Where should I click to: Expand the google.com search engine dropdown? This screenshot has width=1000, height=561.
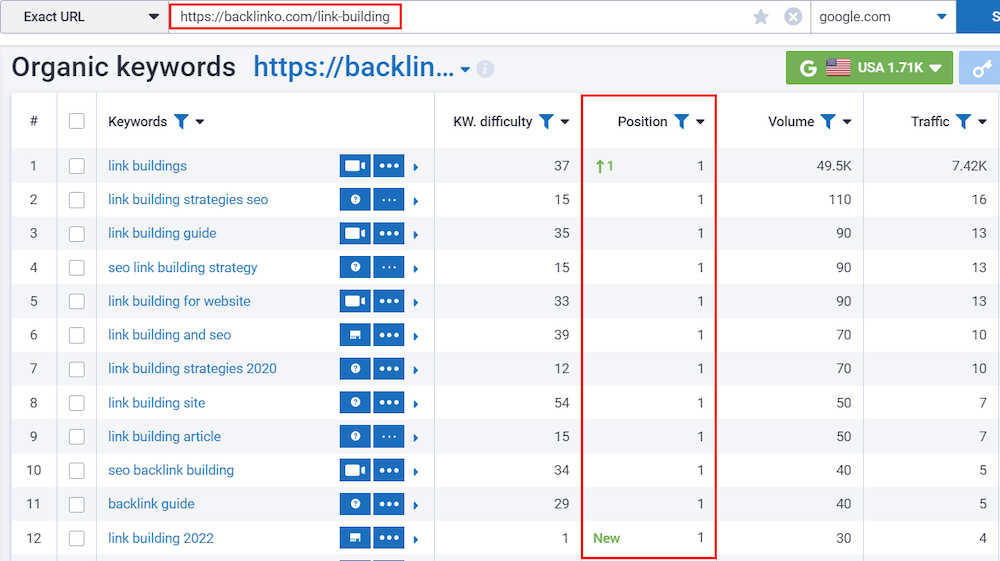pos(882,17)
